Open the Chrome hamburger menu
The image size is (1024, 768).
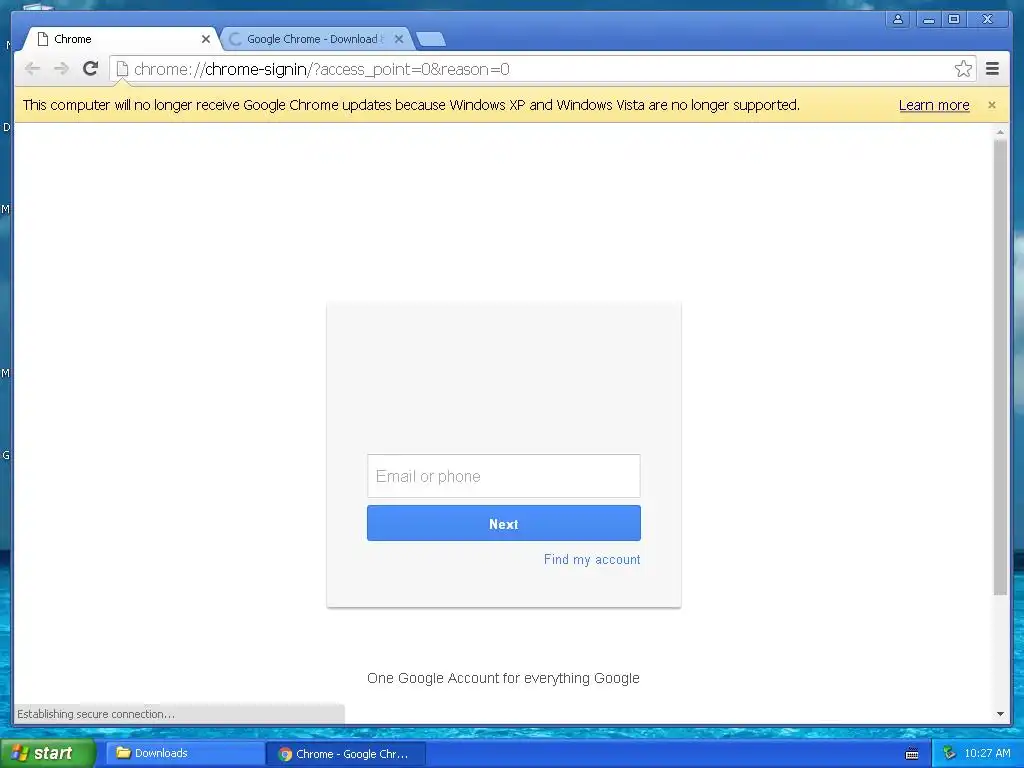[992, 69]
